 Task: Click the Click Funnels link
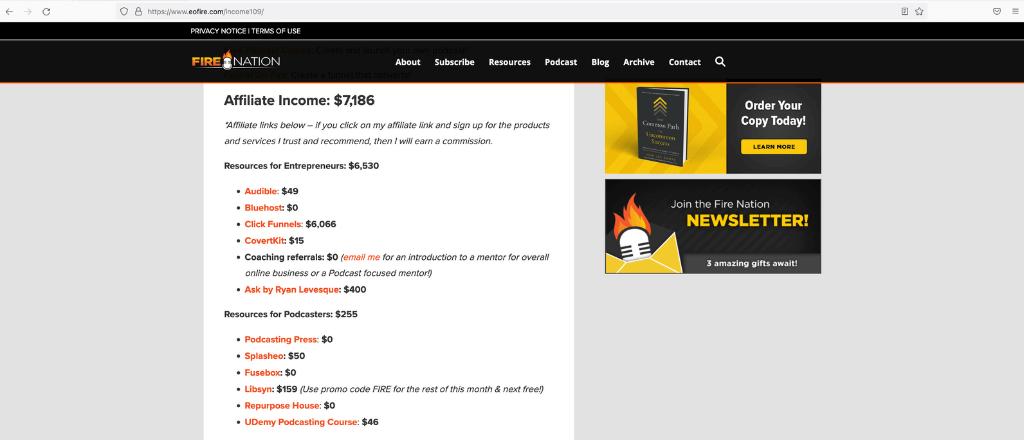click(x=274, y=224)
